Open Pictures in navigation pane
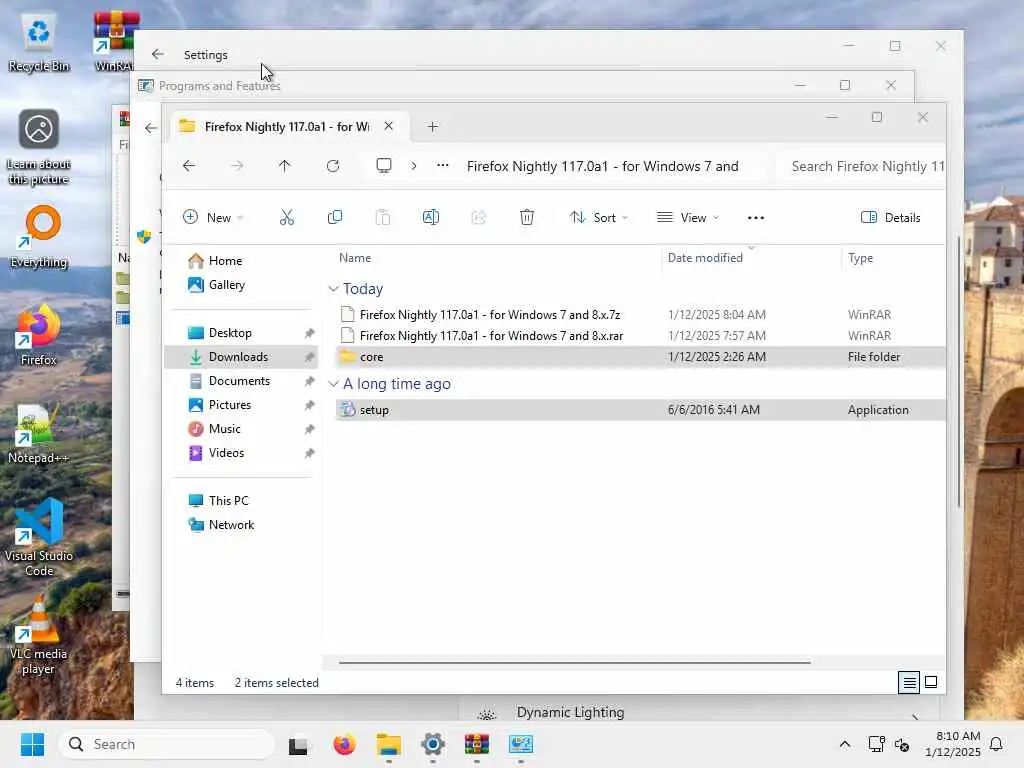The image size is (1024, 768). coord(242,405)
